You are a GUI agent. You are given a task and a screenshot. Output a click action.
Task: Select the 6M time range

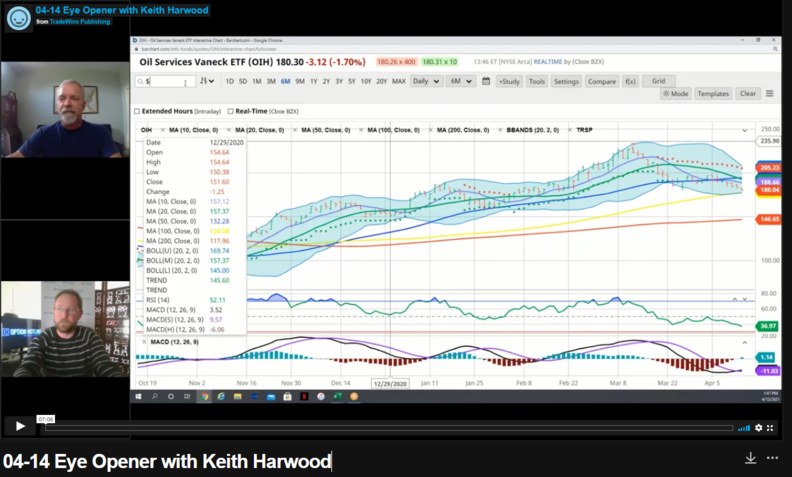pyautogui.click(x=285, y=81)
